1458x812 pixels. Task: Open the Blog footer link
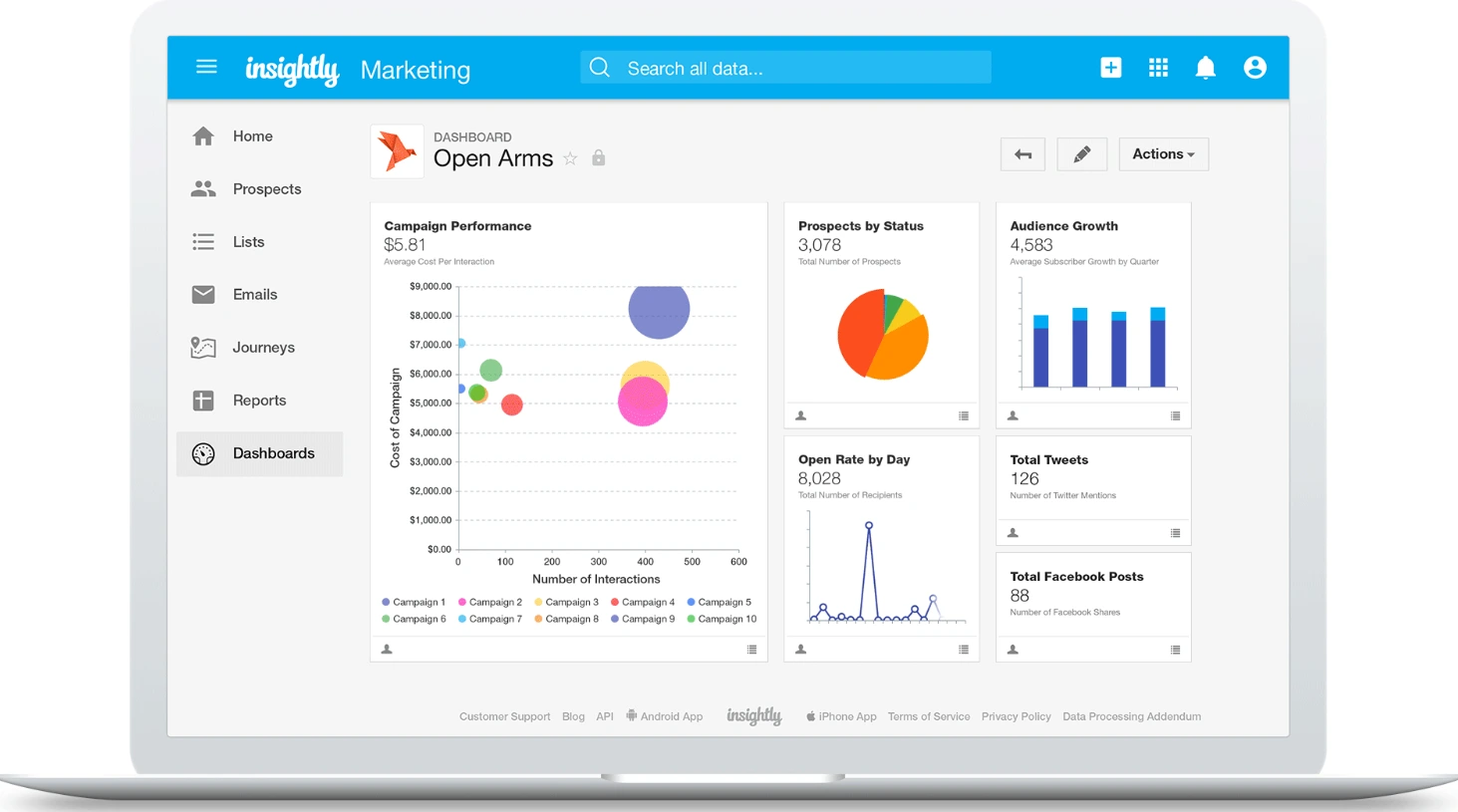coord(573,716)
